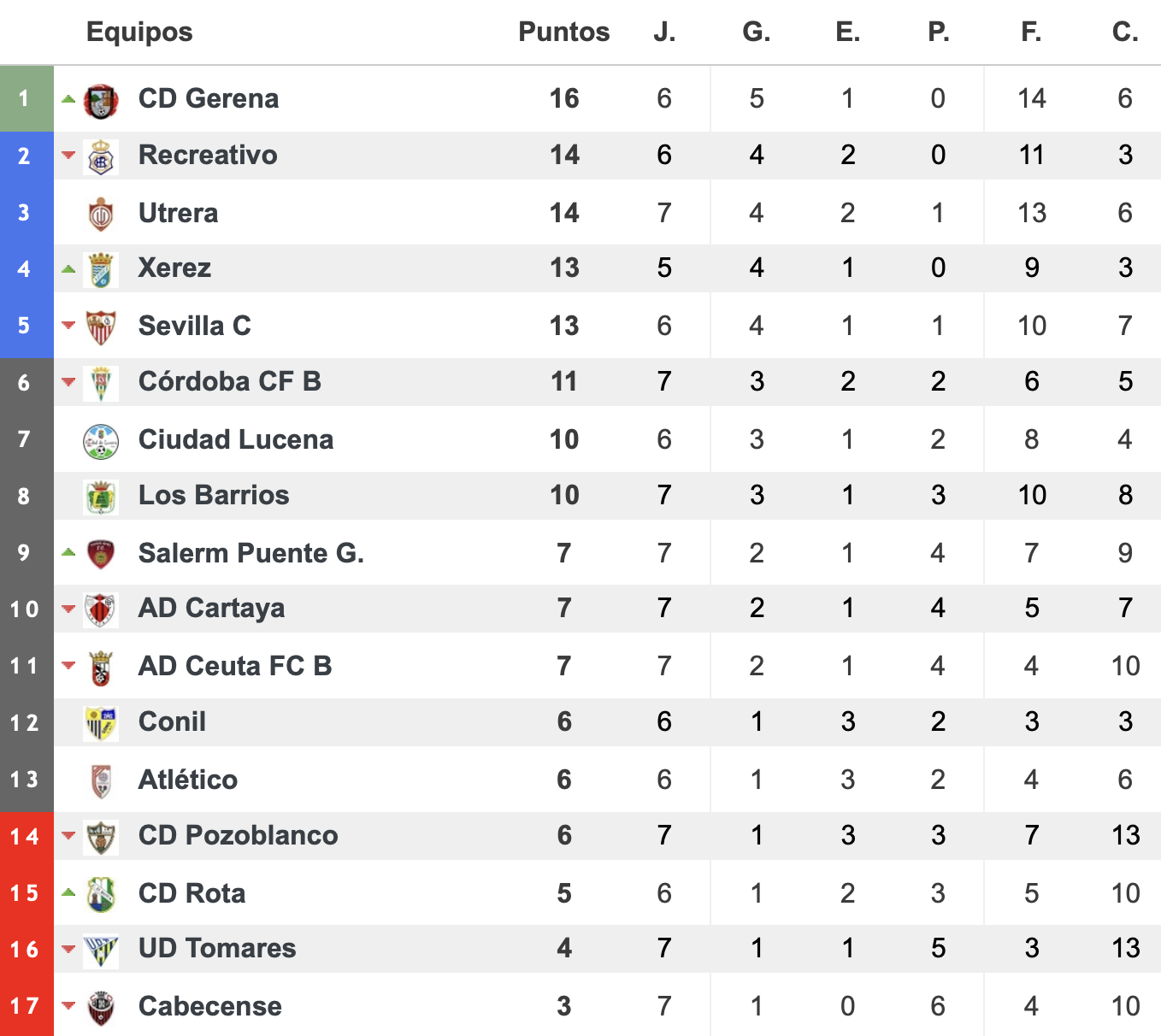Click the Sevilla C crest icon
The height and width of the screenshot is (1036, 1161).
click(x=101, y=327)
